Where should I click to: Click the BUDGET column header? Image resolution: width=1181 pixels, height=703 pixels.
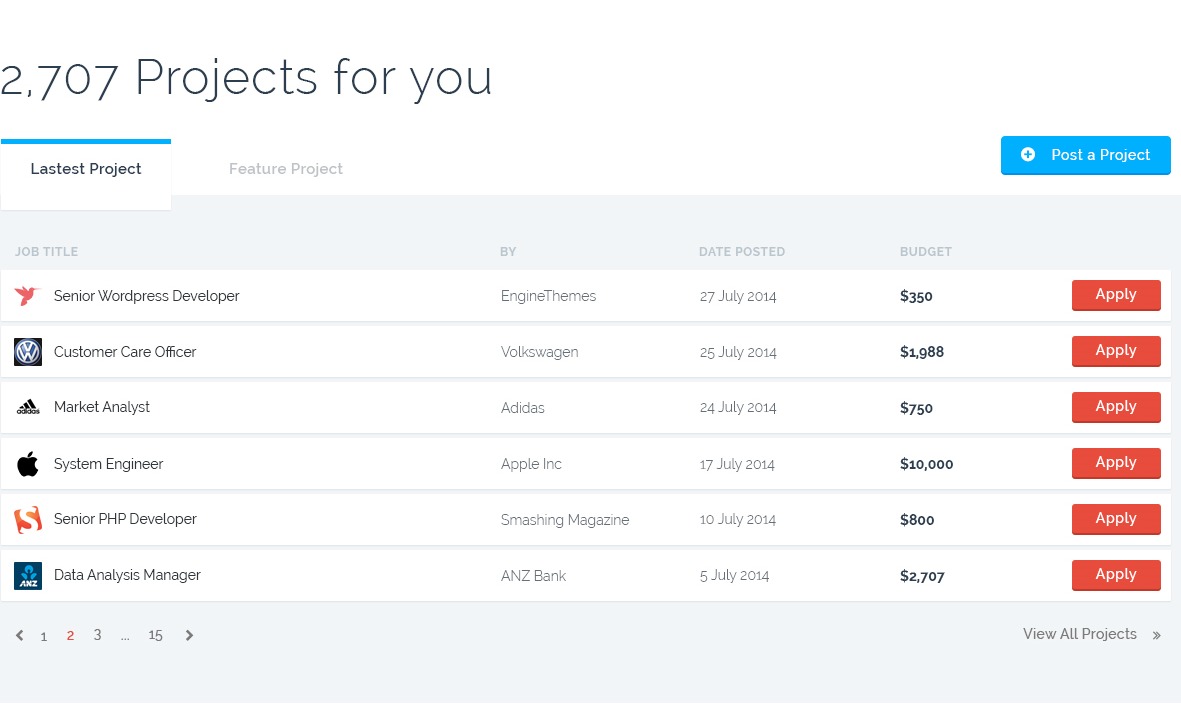click(926, 252)
